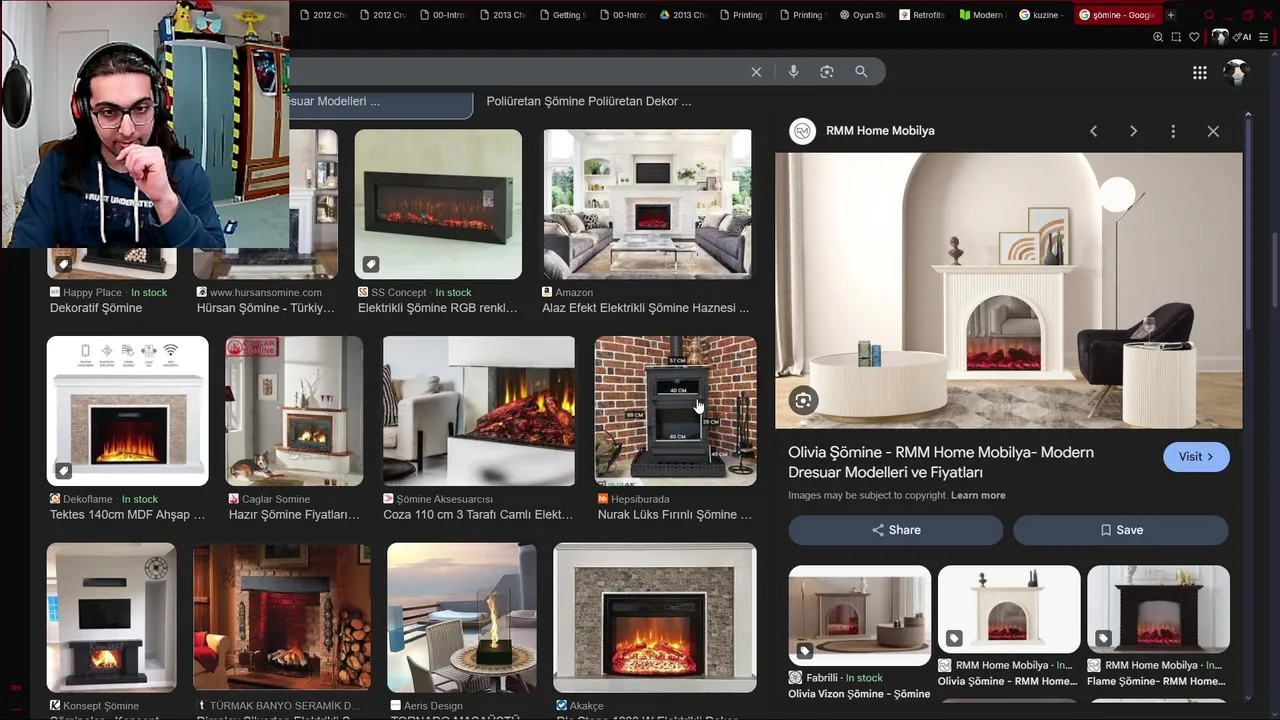
Task: Open the Akakçe stone electric fireplace image
Action: (x=655, y=618)
